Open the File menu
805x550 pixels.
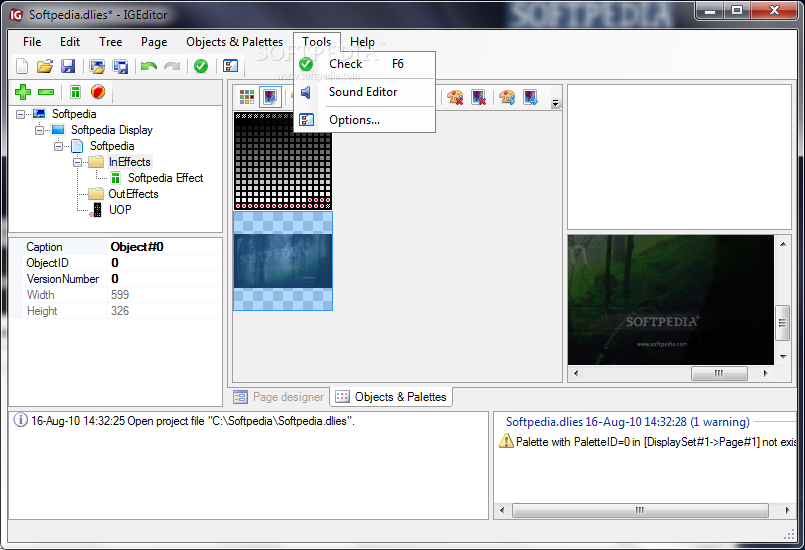click(32, 42)
